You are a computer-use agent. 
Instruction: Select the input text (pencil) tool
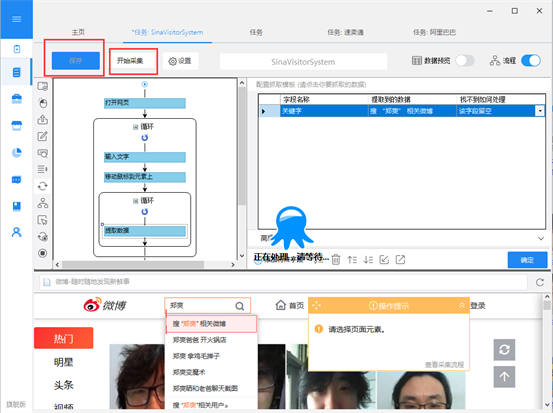pos(43,136)
